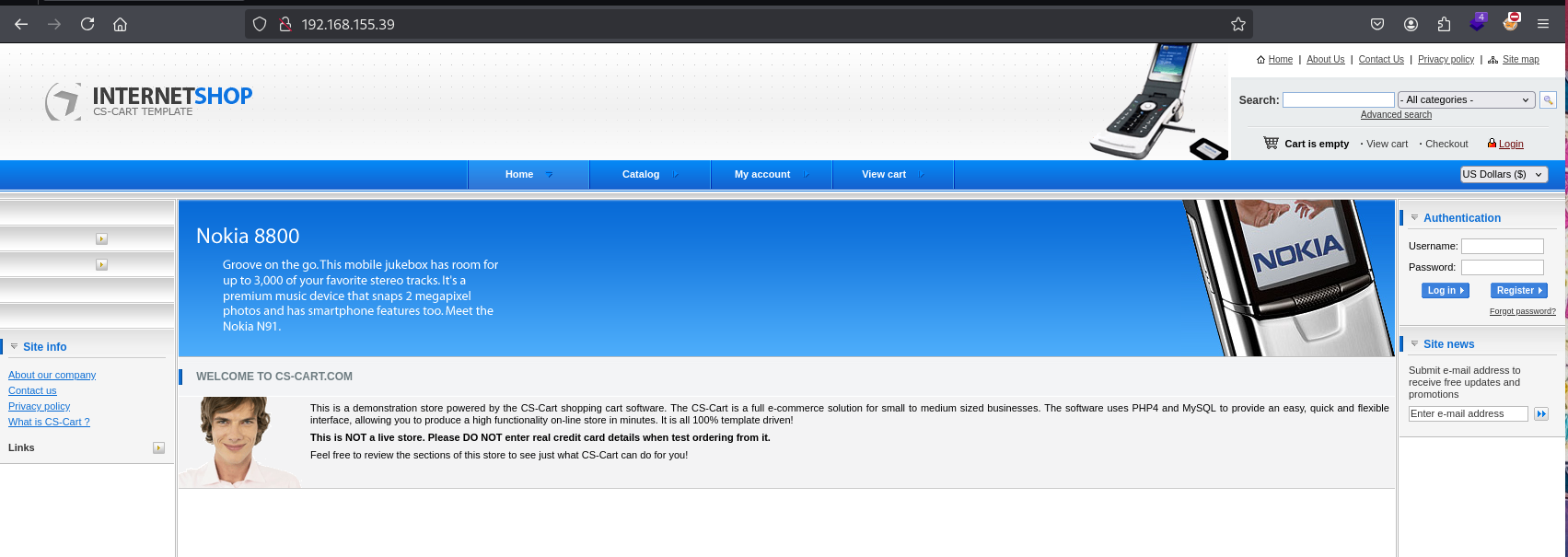Collapse the Site news panel triangle
The height and width of the screenshot is (557, 1568).
click(x=1414, y=344)
